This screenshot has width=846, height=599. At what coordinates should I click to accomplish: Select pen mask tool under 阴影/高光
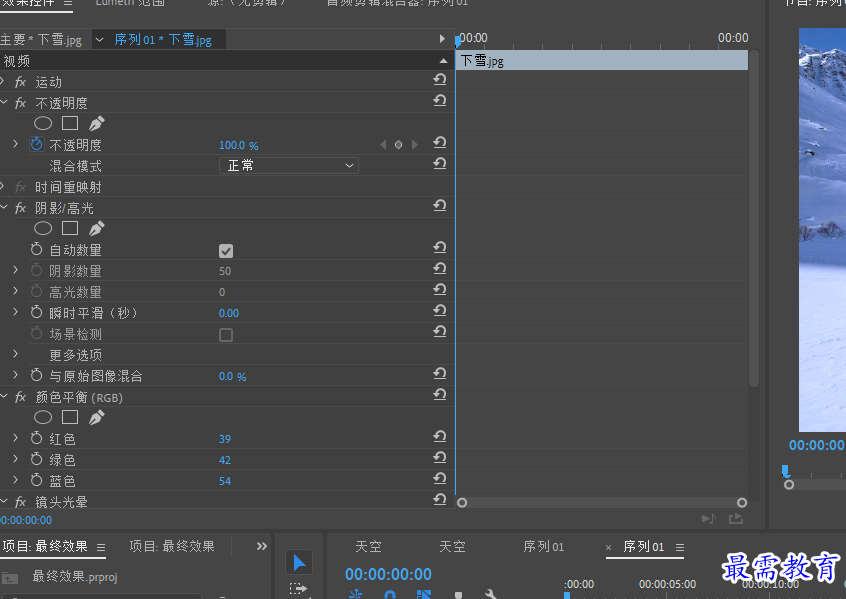click(96, 228)
